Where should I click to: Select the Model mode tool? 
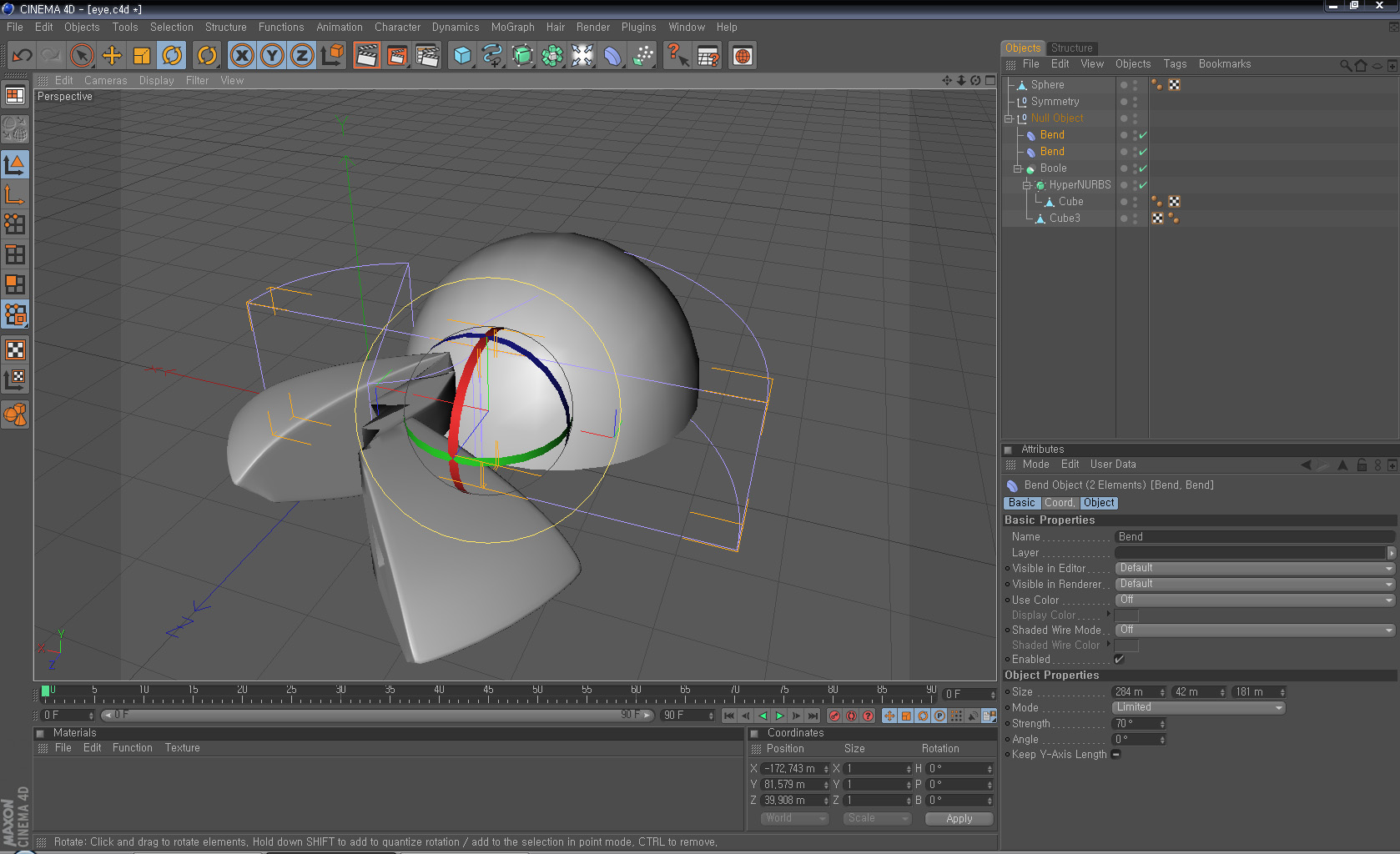(x=15, y=165)
